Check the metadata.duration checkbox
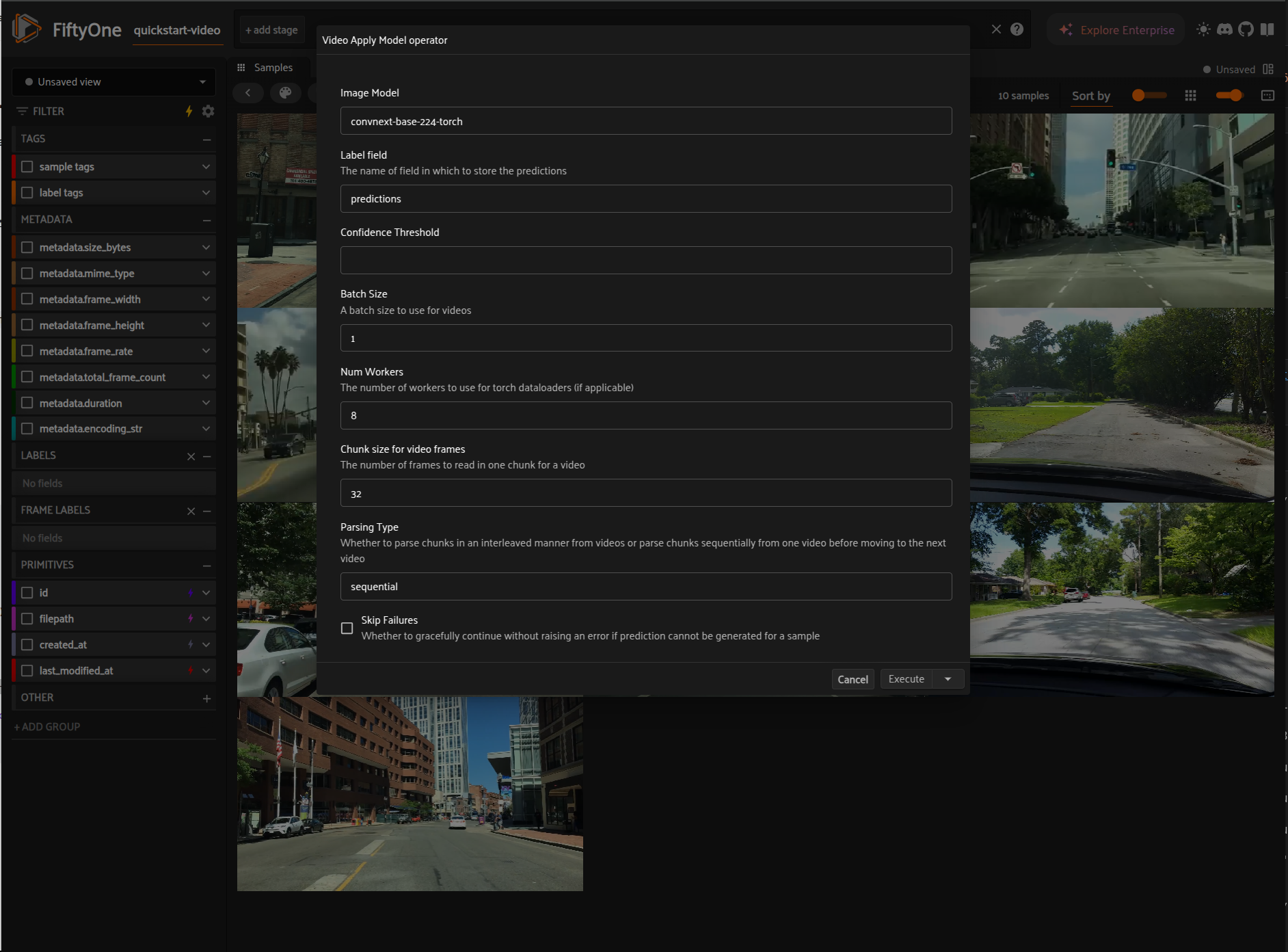 click(27, 404)
